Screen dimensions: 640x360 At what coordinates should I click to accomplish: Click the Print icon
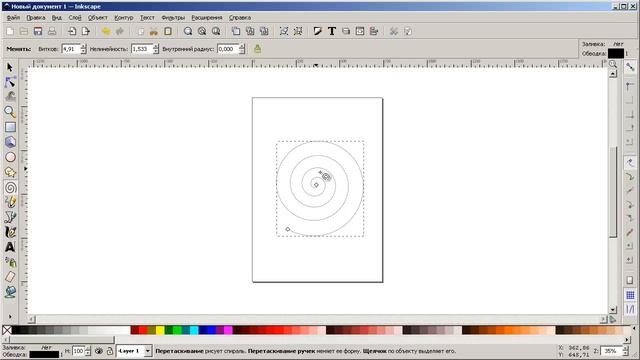(52, 31)
